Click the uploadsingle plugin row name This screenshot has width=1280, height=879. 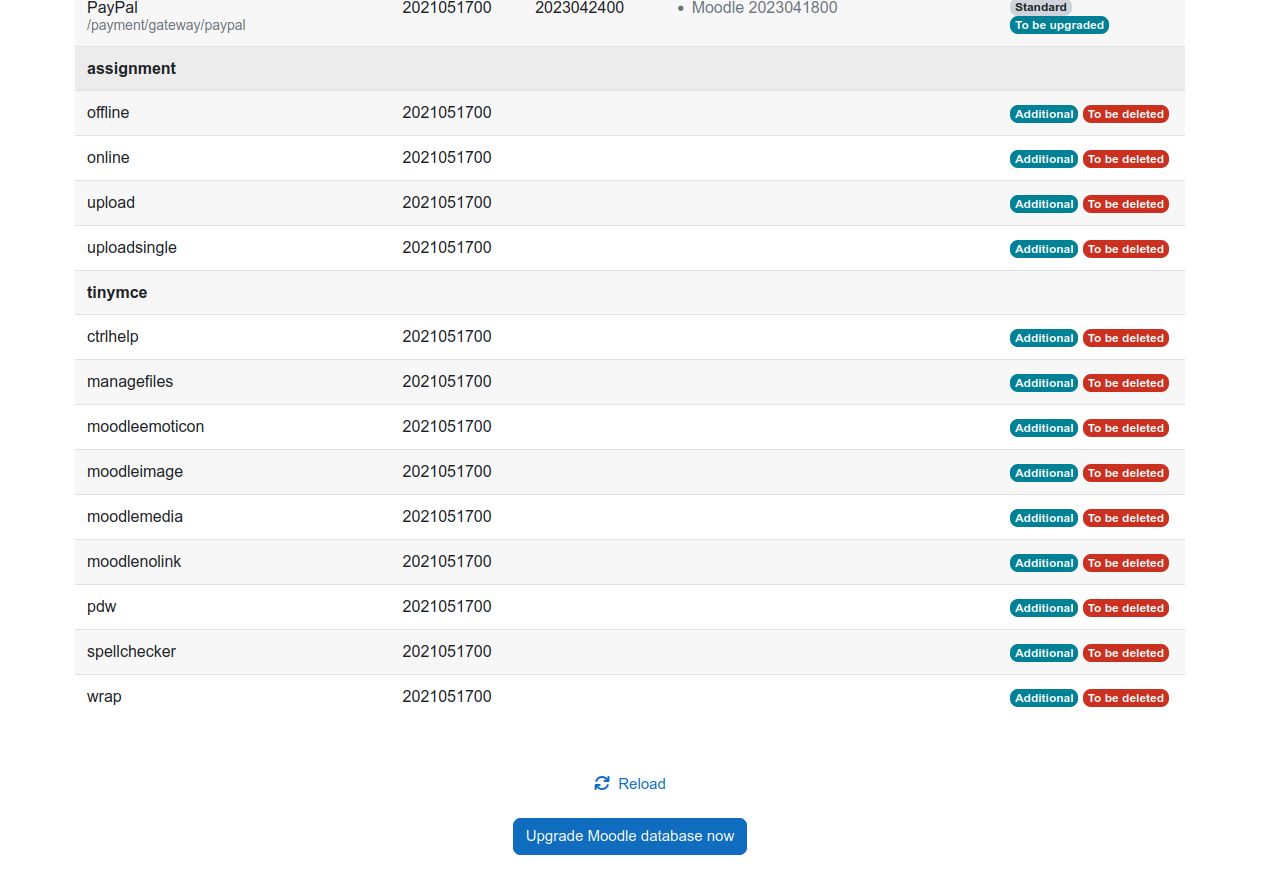132,248
